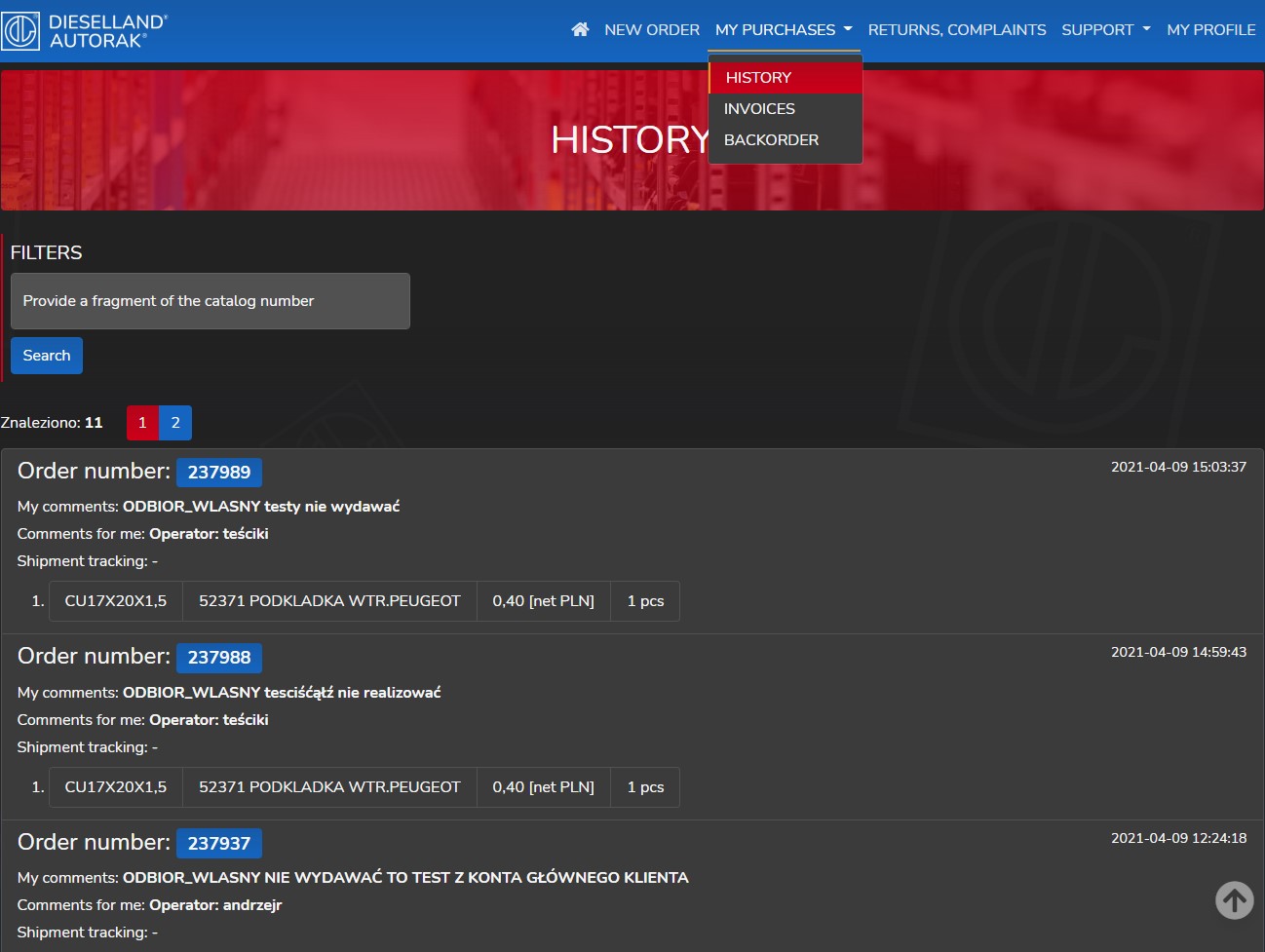Viewport: 1265px width, 952px height.
Task: Click timestamp 2021-04-09 15:03:37
Action: pyautogui.click(x=1178, y=467)
